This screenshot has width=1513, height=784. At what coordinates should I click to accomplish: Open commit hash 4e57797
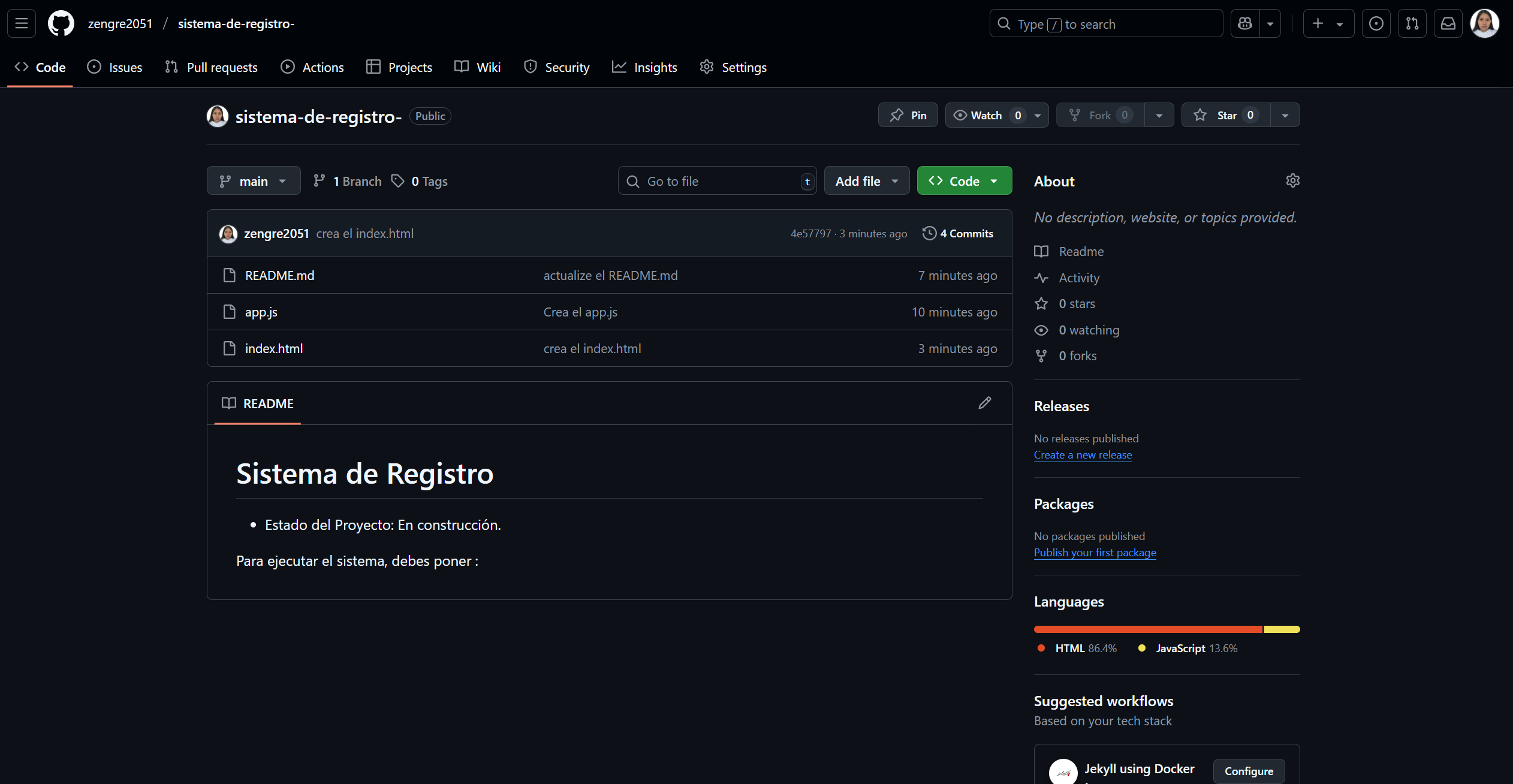coord(810,233)
